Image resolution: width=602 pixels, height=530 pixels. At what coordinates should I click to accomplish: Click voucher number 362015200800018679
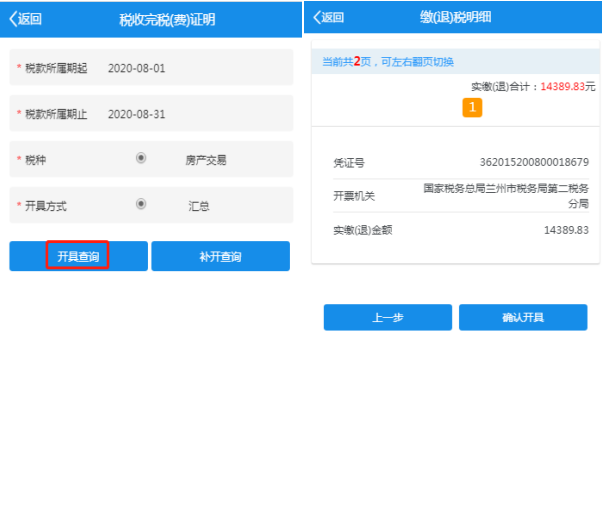534,162
